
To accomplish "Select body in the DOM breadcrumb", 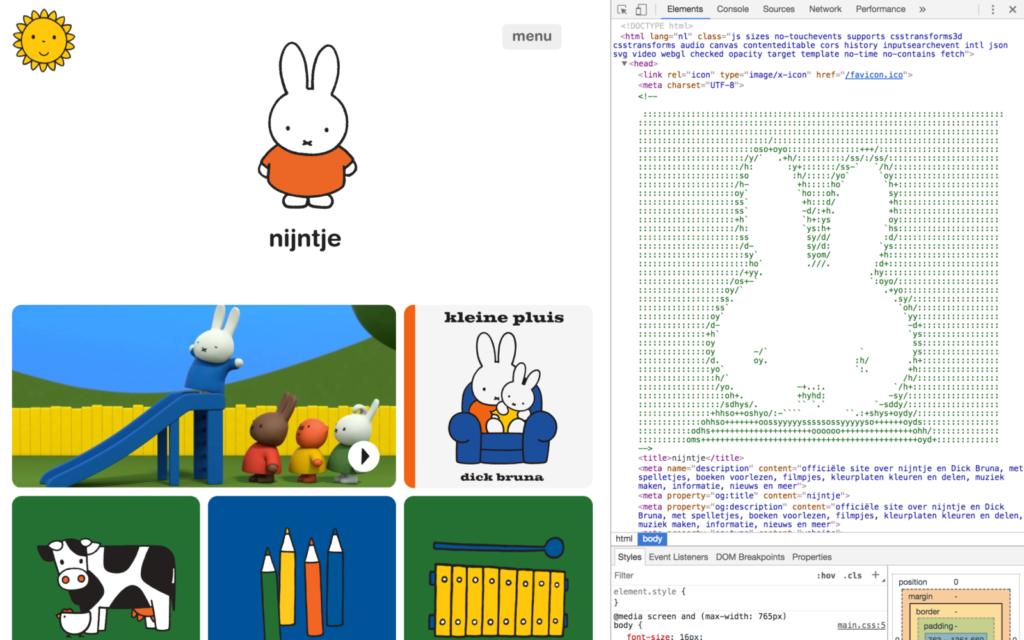I will (652, 539).
